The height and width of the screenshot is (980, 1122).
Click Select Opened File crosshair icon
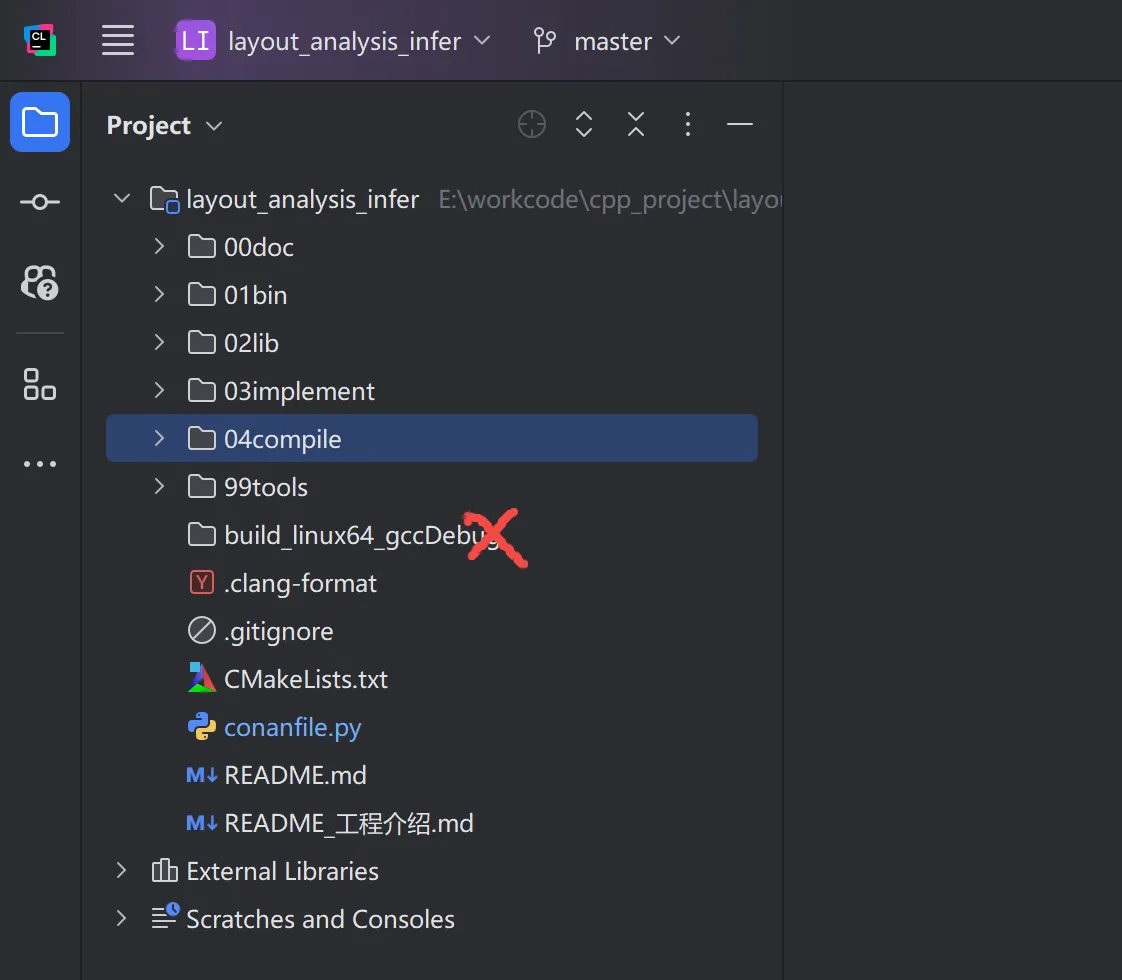click(532, 124)
